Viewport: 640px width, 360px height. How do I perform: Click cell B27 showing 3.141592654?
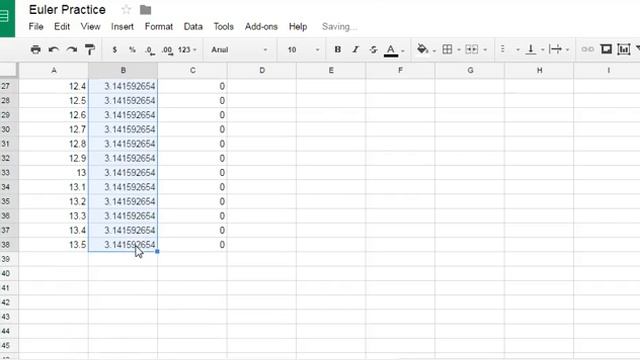123,86
